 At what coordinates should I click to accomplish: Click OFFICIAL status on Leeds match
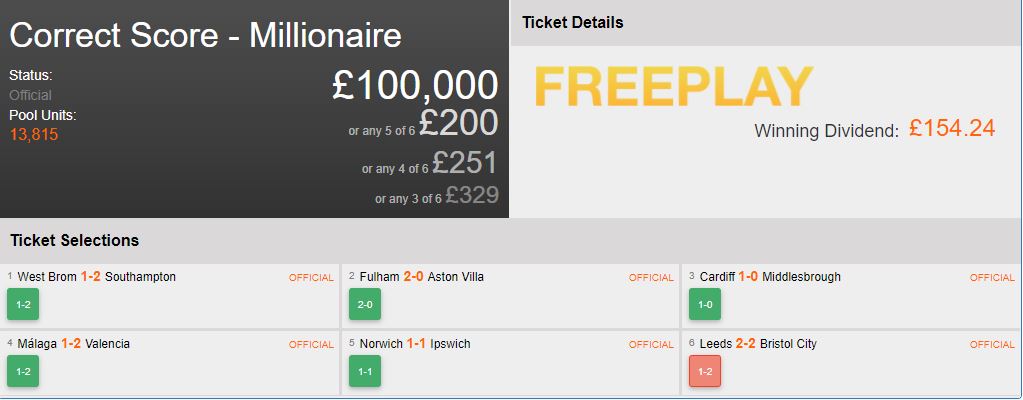pyautogui.click(x=992, y=345)
